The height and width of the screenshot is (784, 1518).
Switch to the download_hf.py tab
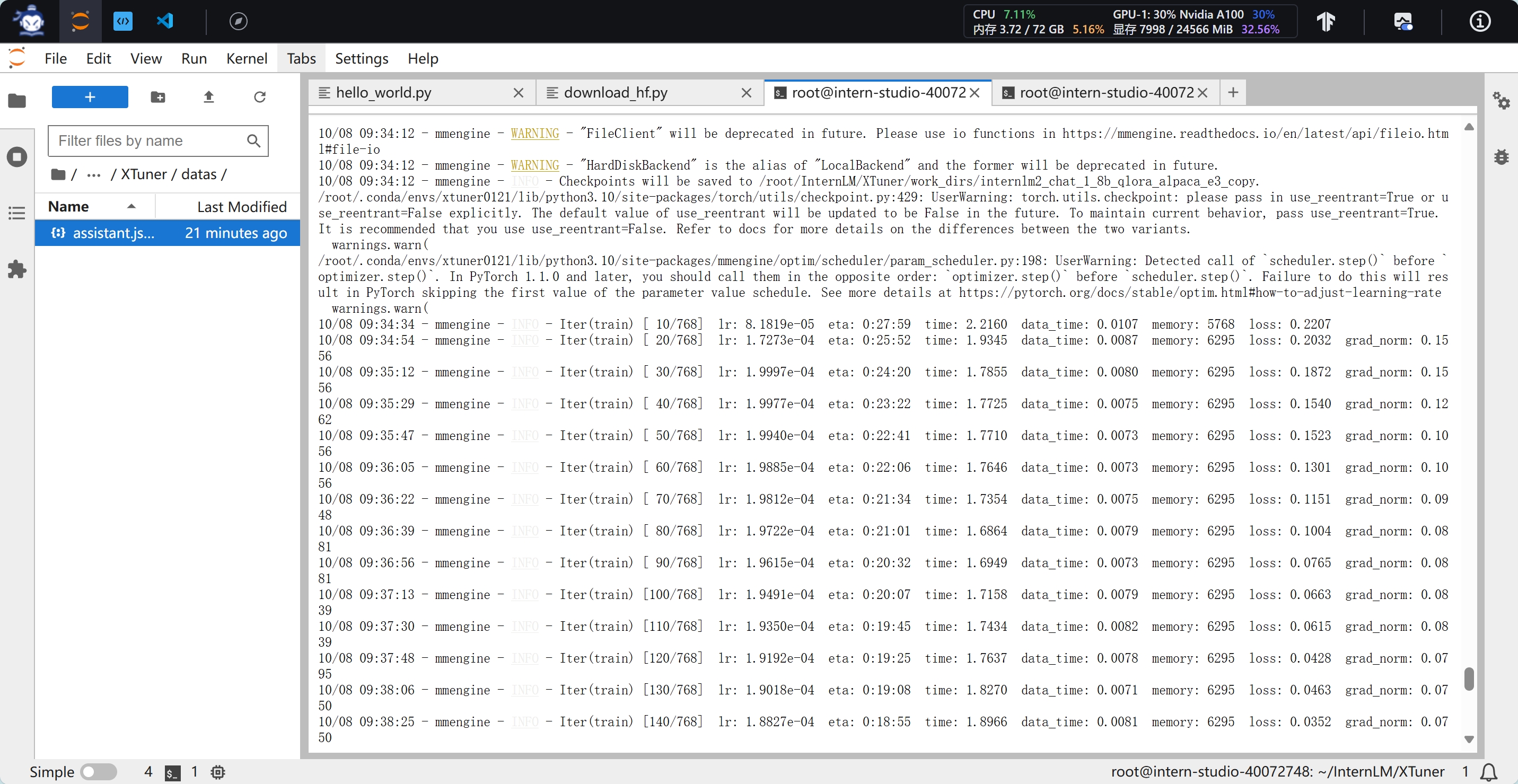click(x=615, y=92)
